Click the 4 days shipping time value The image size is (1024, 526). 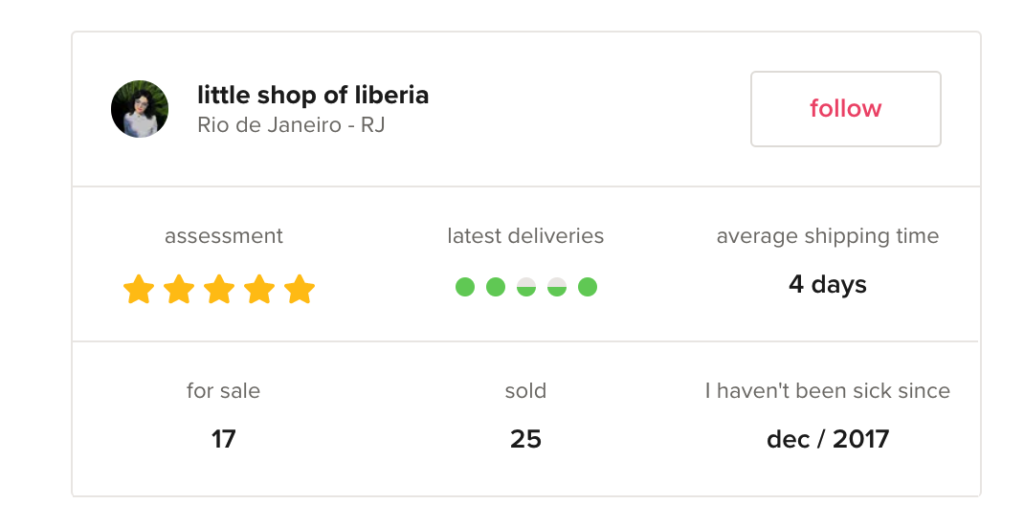[x=827, y=285]
